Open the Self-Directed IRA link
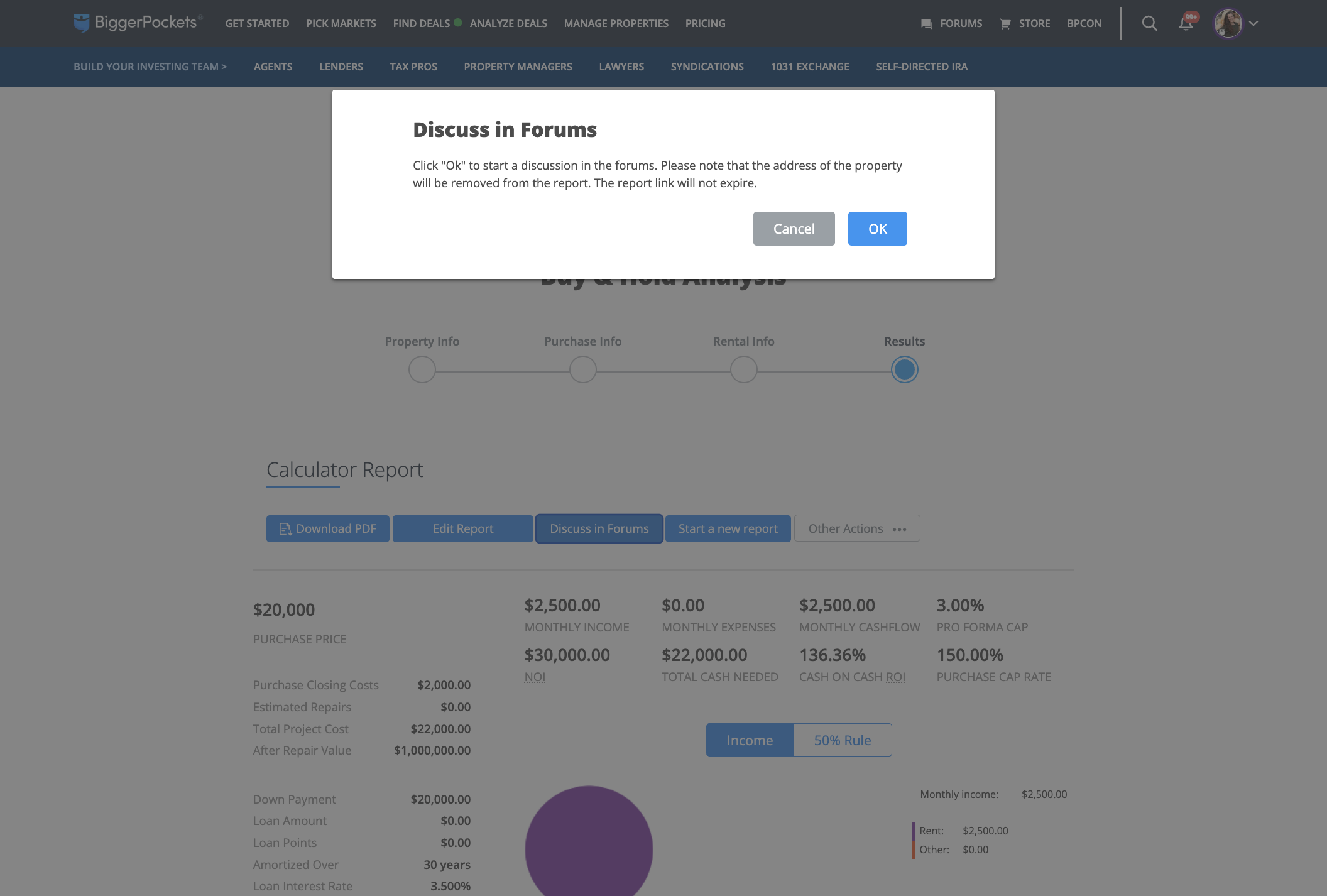 (x=922, y=67)
